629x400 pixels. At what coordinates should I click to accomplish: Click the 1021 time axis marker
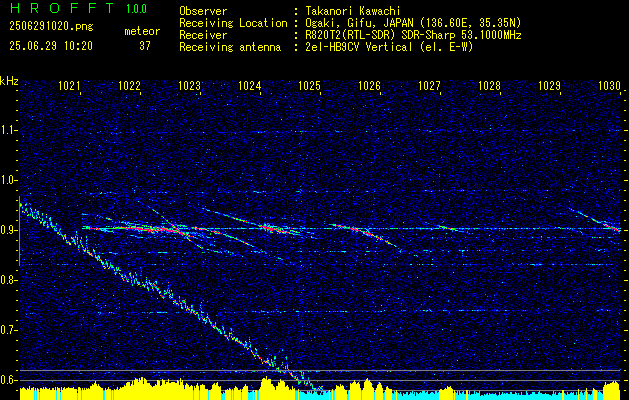[69, 86]
